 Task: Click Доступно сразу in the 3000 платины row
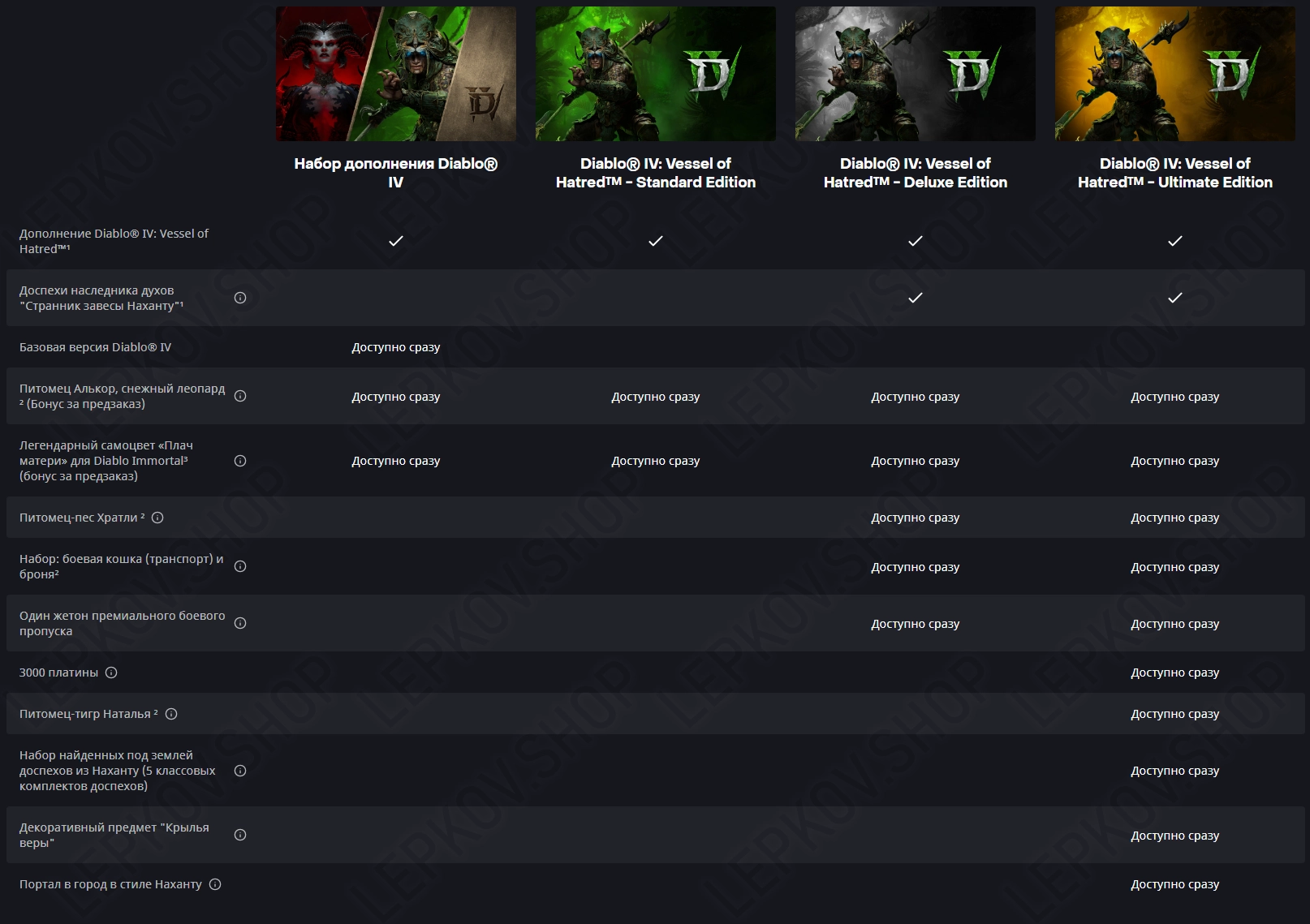(1175, 673)
